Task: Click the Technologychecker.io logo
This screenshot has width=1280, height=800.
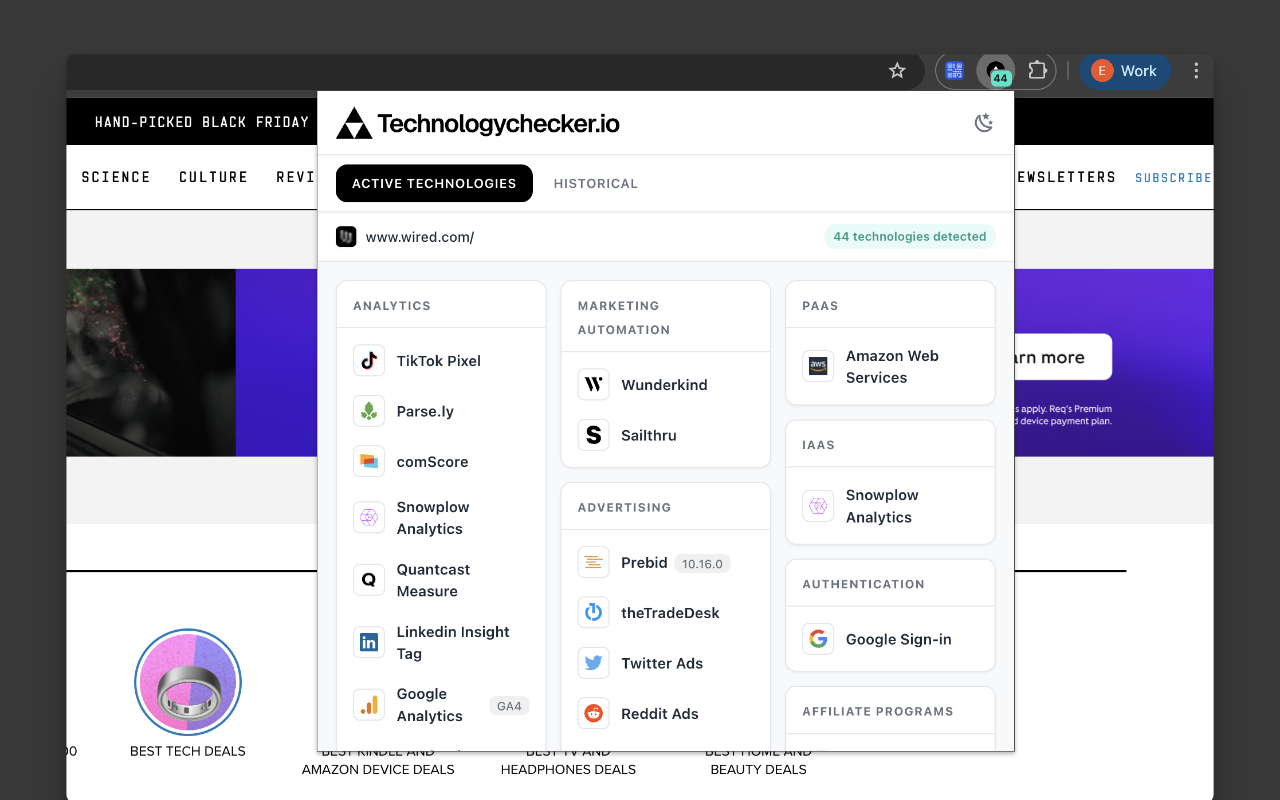Action: [478, 123]
